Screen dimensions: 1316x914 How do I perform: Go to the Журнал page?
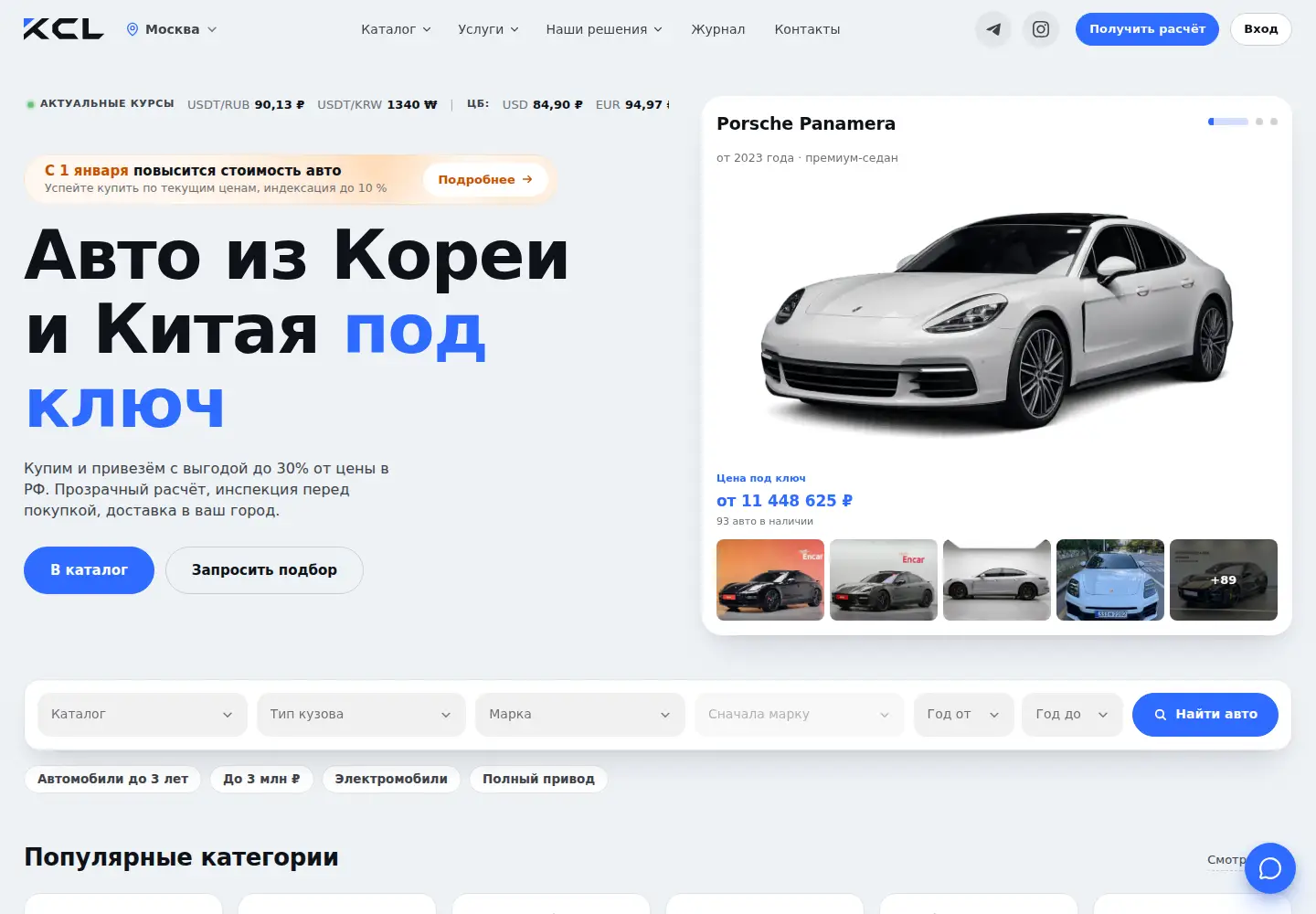click(x=718, y=29)
